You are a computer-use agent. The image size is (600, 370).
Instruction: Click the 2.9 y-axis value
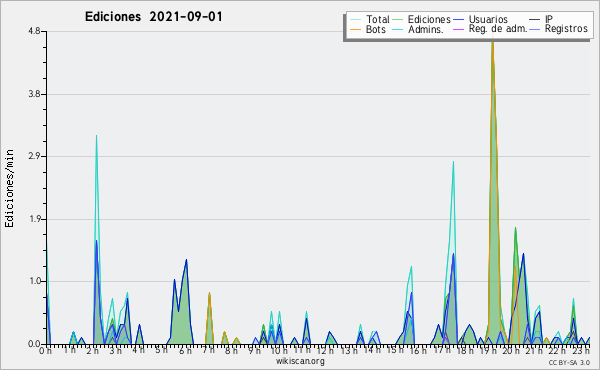click(x=34, y=156)
